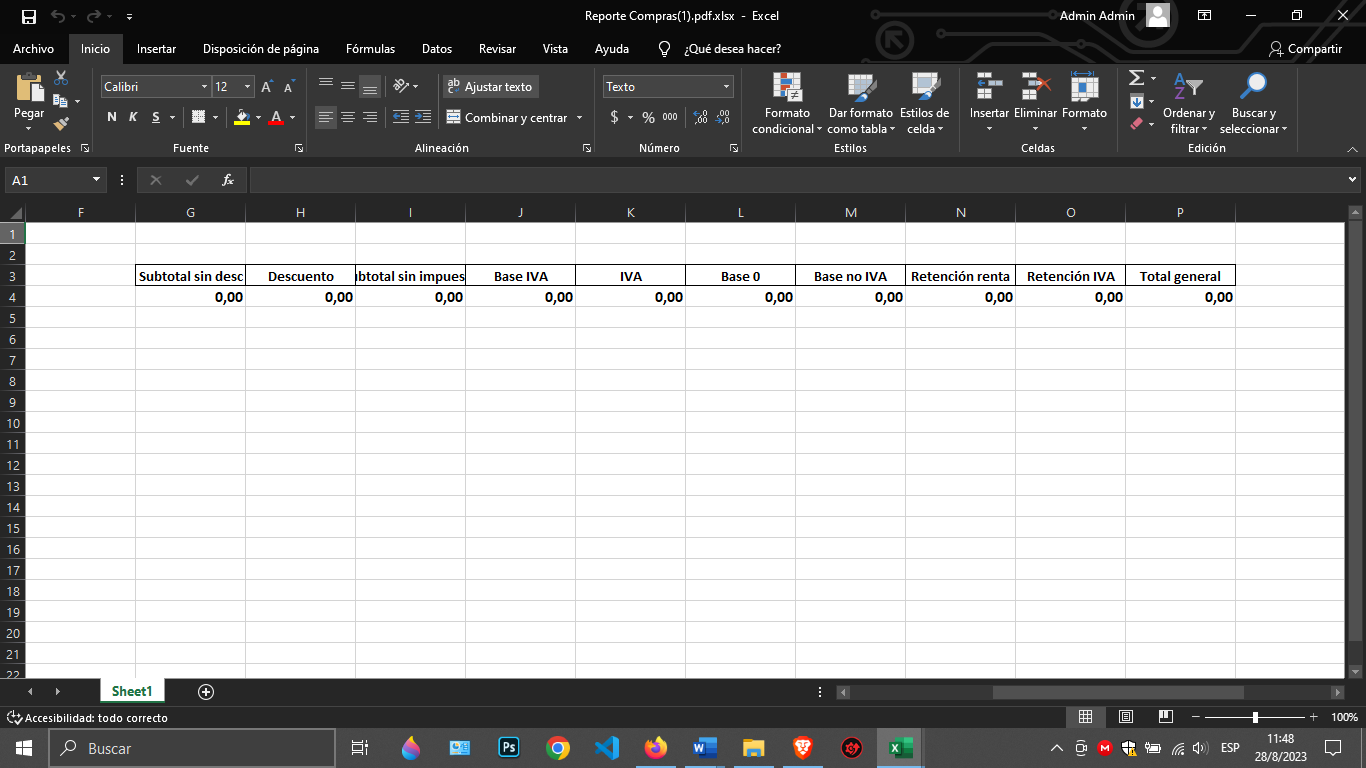Click the Save icon in title bar
This screenshot has width=1366, height=768.
click(29, 16)
